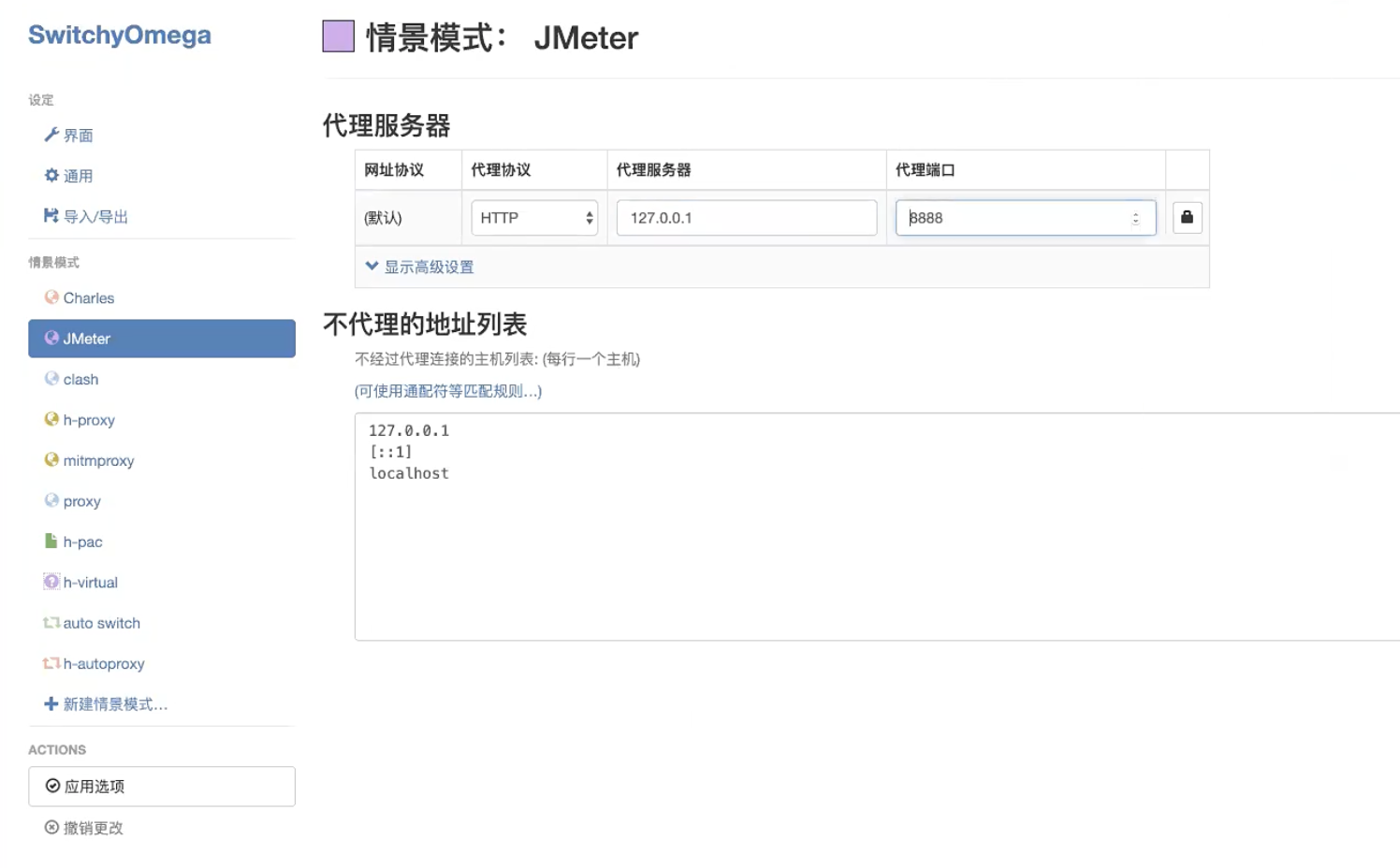Click the 代理端口 field showing 8888
1400x868 pixels.
pyautogui.click(x=1026, y=218)
